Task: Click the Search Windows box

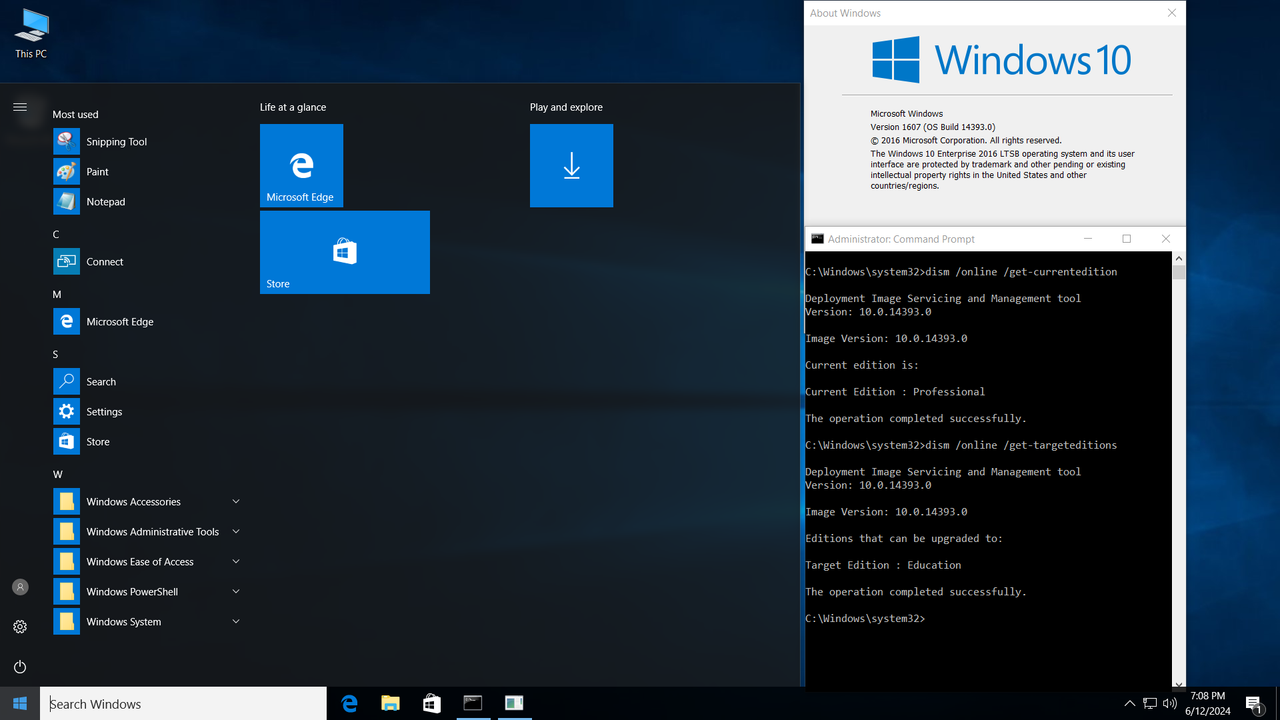Action: [183, 704]
